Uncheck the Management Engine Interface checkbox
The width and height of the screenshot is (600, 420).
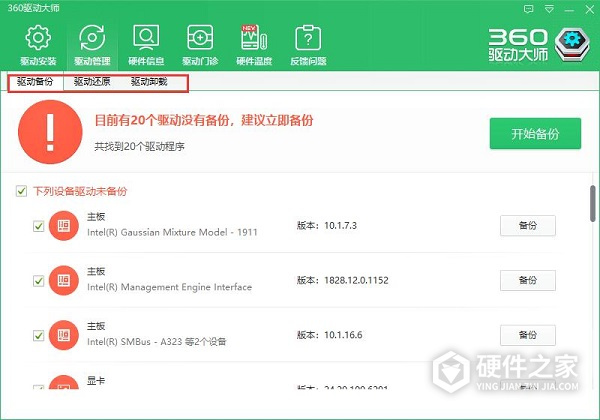tap(39, 281)
